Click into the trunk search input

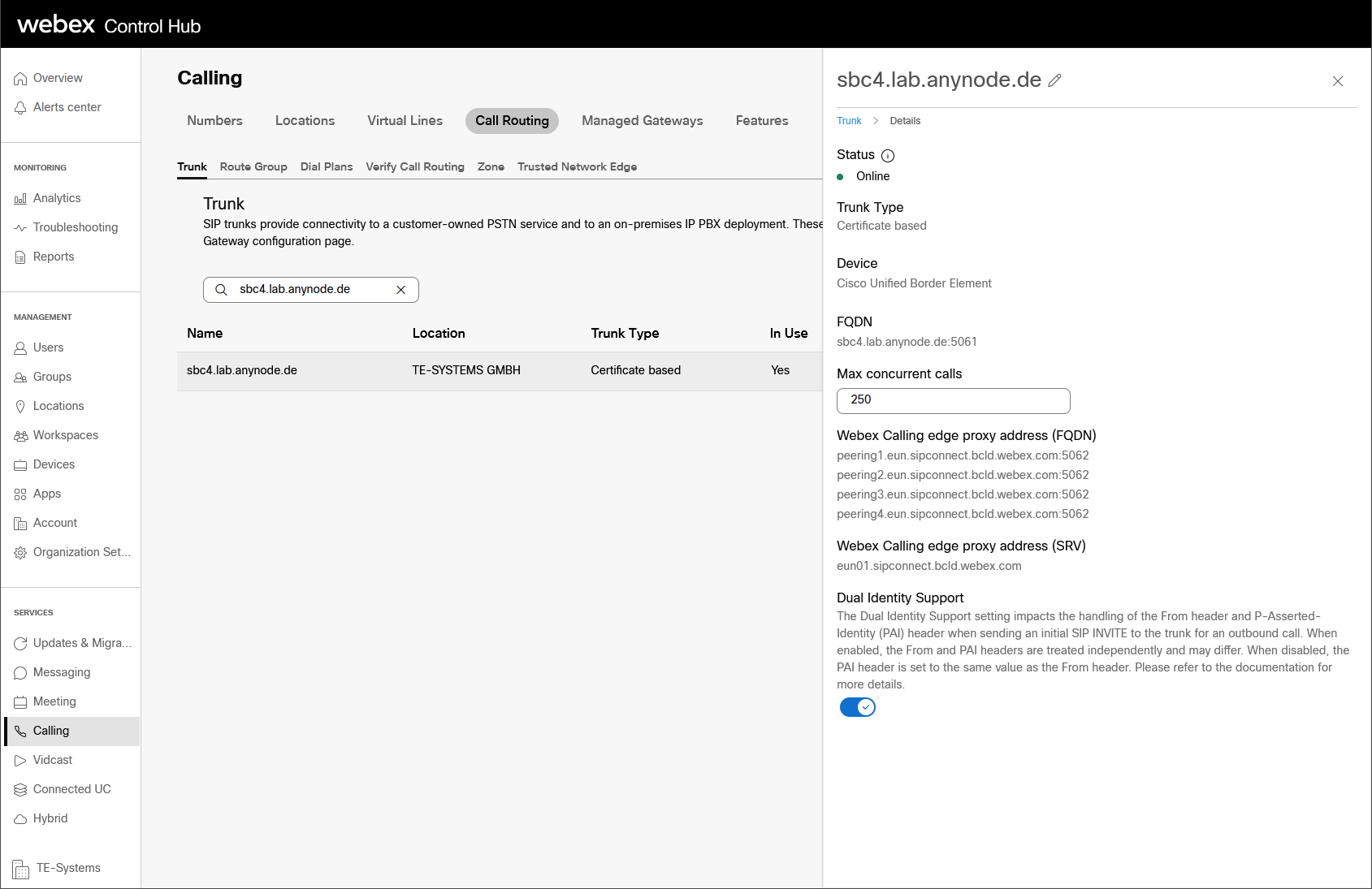[x=311, y=290]
